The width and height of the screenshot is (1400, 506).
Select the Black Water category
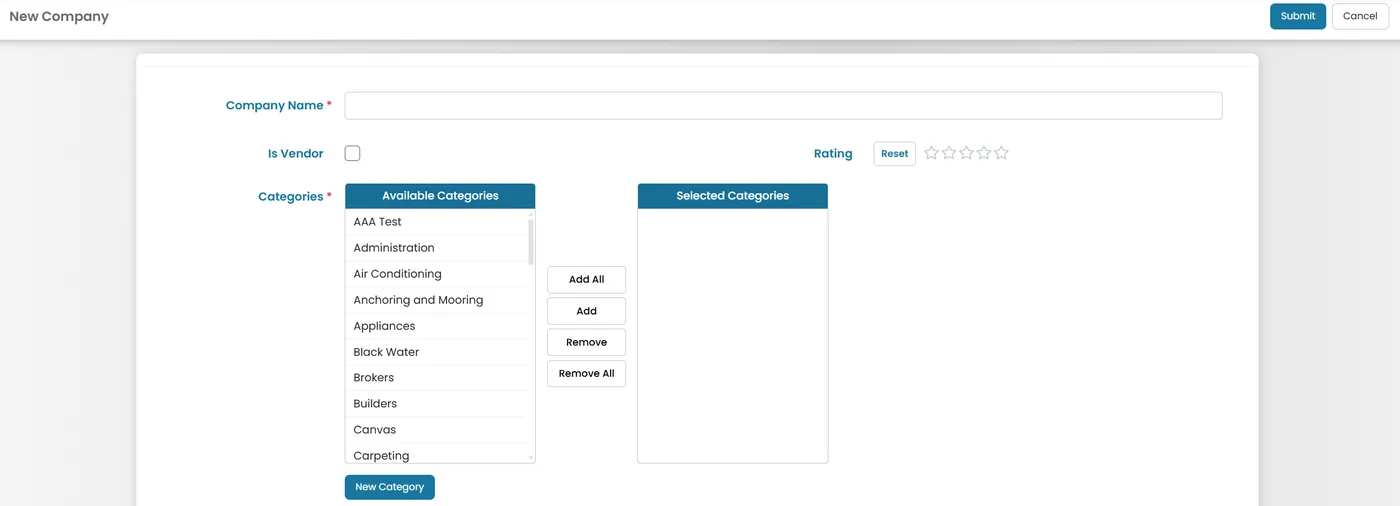tap(437, 352)
